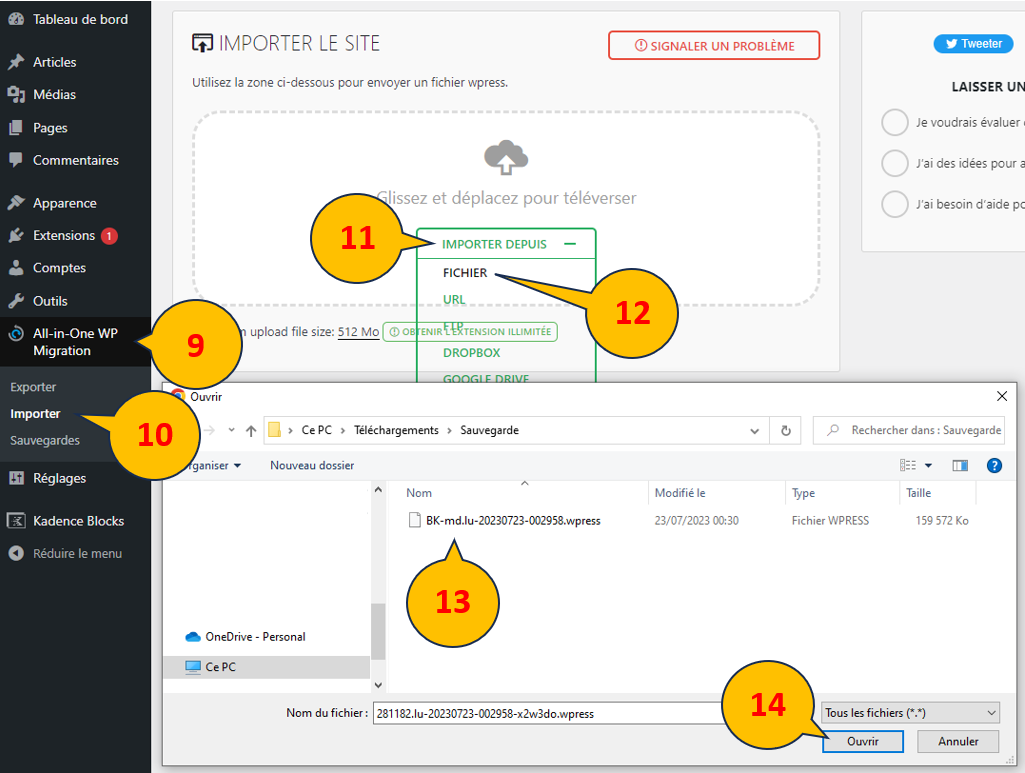Click the Outils wrench icon
1025x773 pixels.
pos(16,301)
